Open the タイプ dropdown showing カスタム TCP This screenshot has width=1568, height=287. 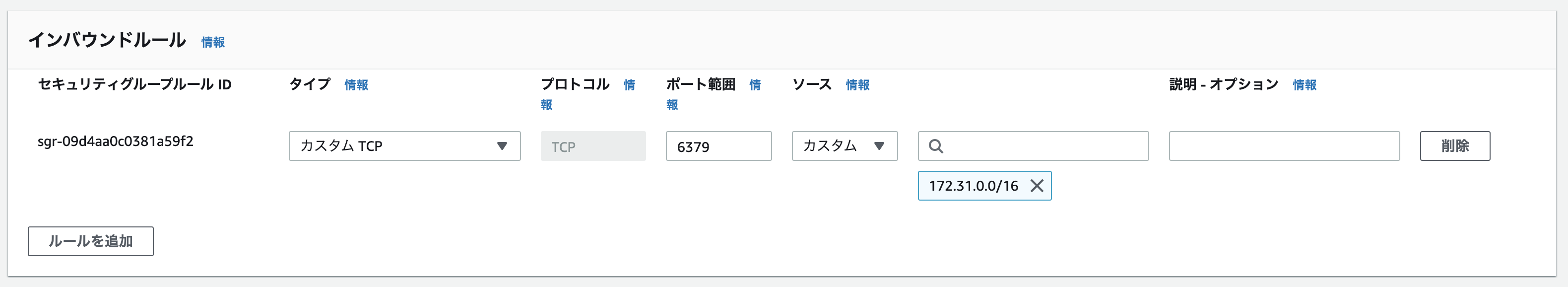pos(405,146)
